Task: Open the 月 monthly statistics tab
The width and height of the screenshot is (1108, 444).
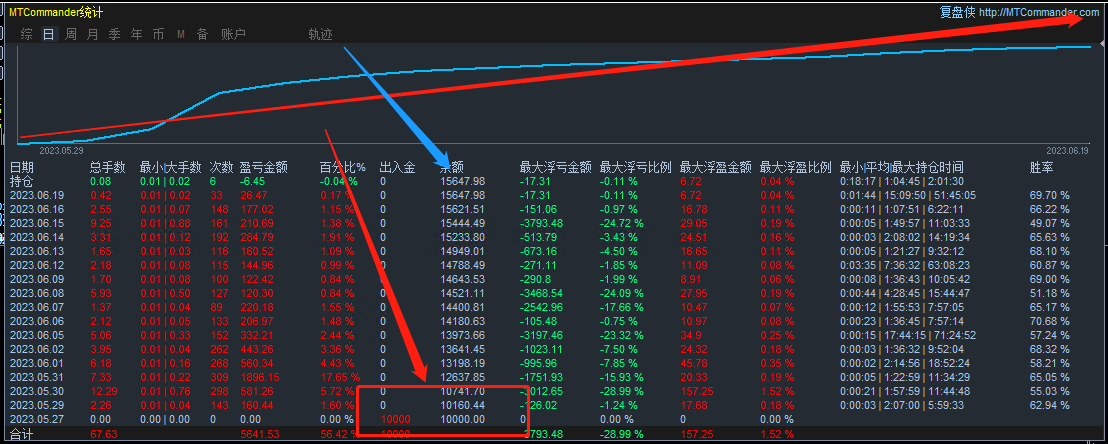Action: coord(93,34)
